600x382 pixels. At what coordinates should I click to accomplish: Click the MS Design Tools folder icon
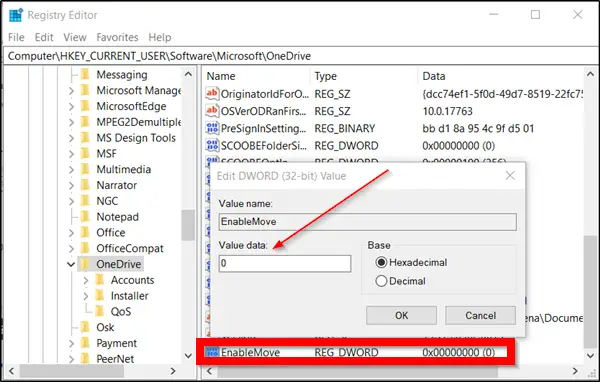click(85, 137)
